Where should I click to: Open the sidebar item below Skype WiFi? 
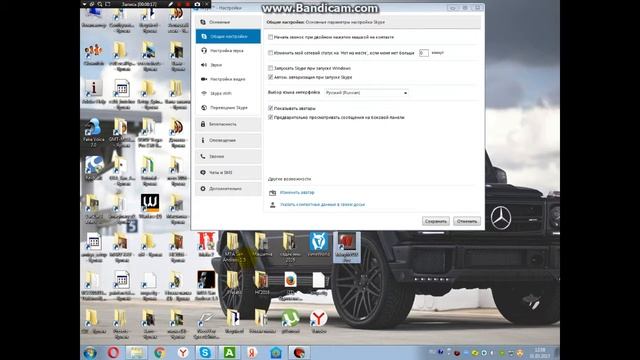228,108
